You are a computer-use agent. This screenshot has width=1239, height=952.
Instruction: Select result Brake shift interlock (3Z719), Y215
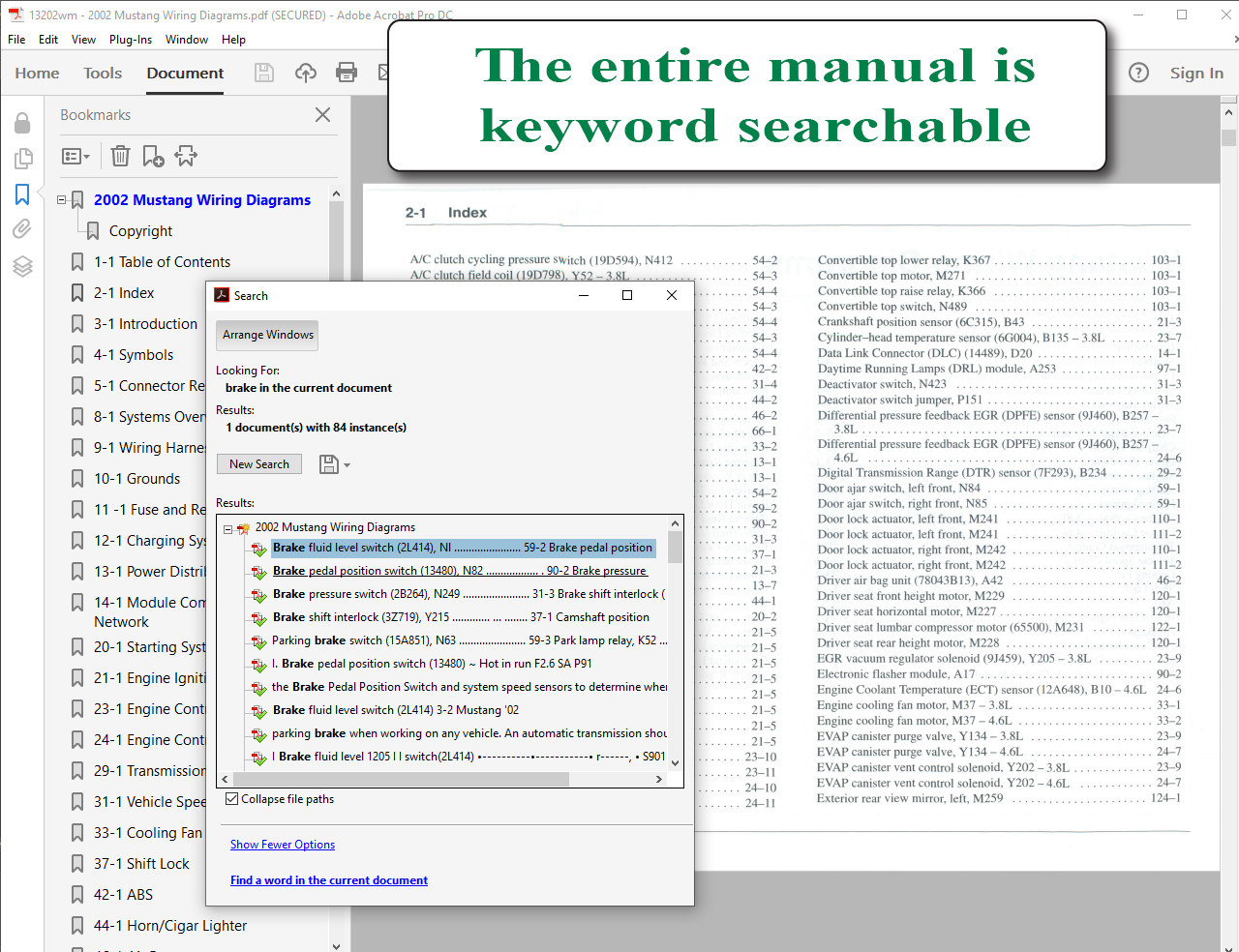click(x=459, y=617)
